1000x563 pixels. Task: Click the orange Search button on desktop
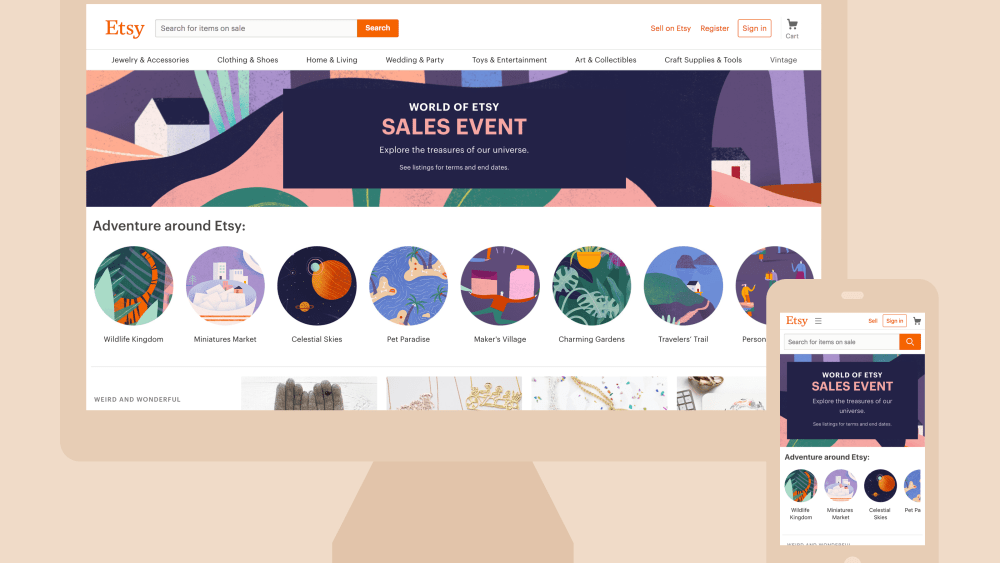[x=378, y=28]
